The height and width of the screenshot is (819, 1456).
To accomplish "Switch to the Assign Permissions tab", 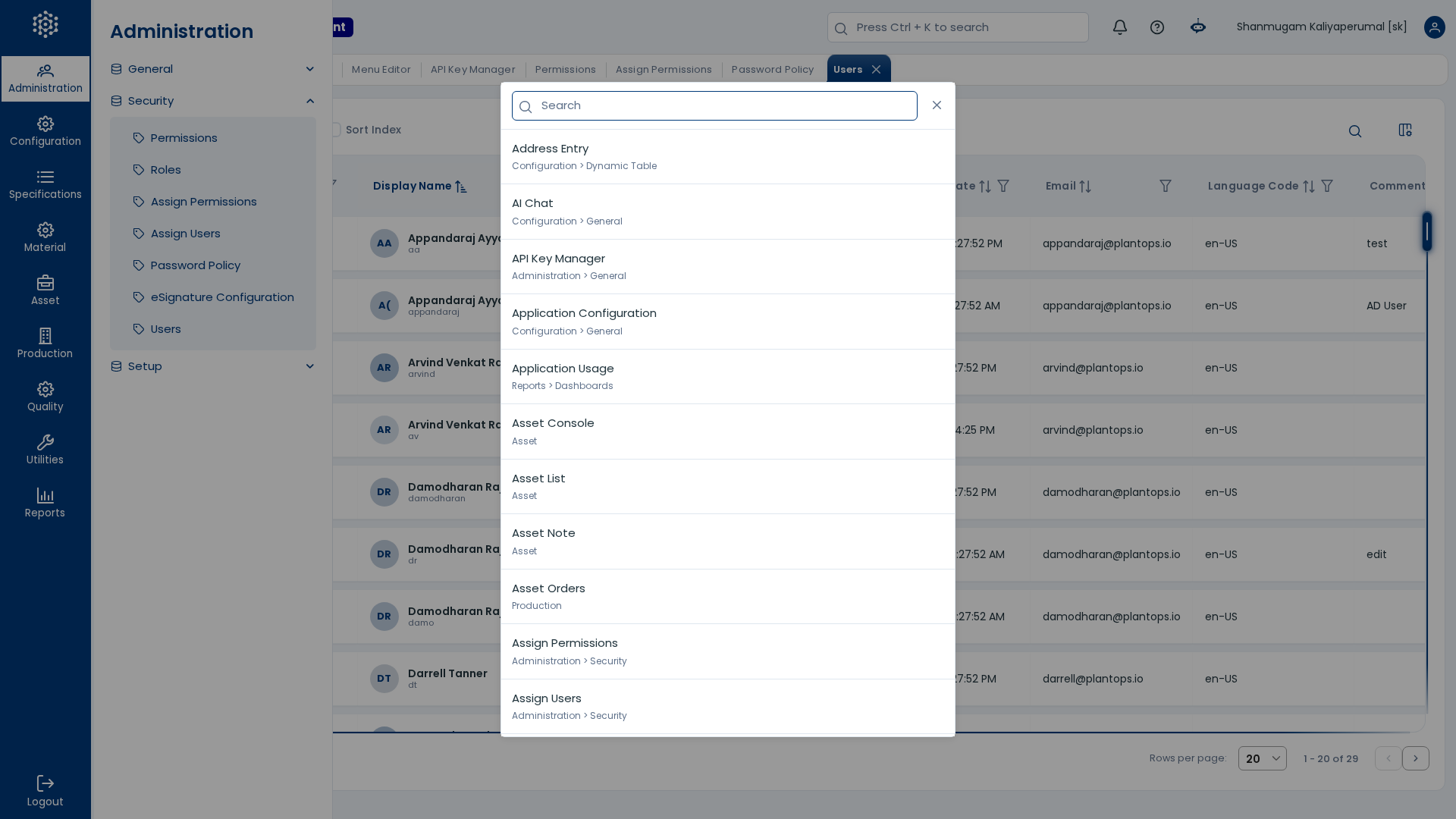I will coord(664,70).
